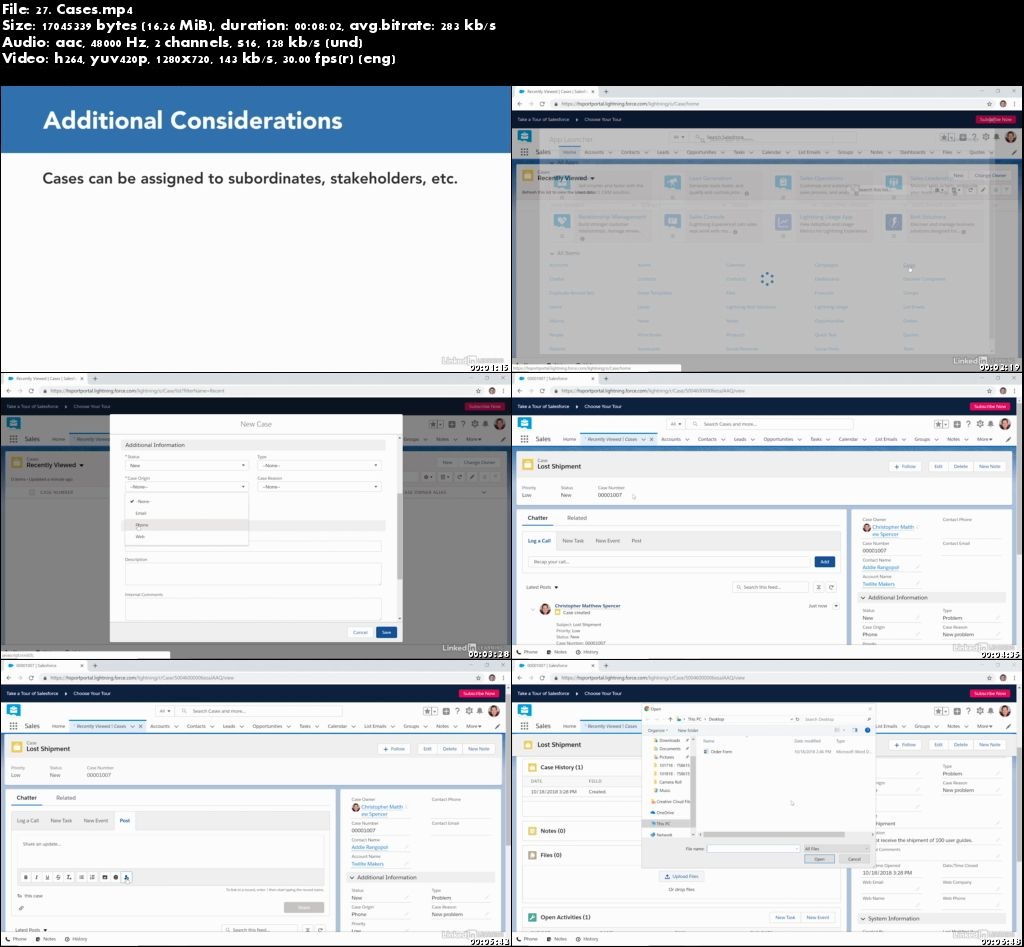Open the Setup gear in the 00:05:43 frame
This screenshot has height=947, width=1024.
(x=469, y=711)
